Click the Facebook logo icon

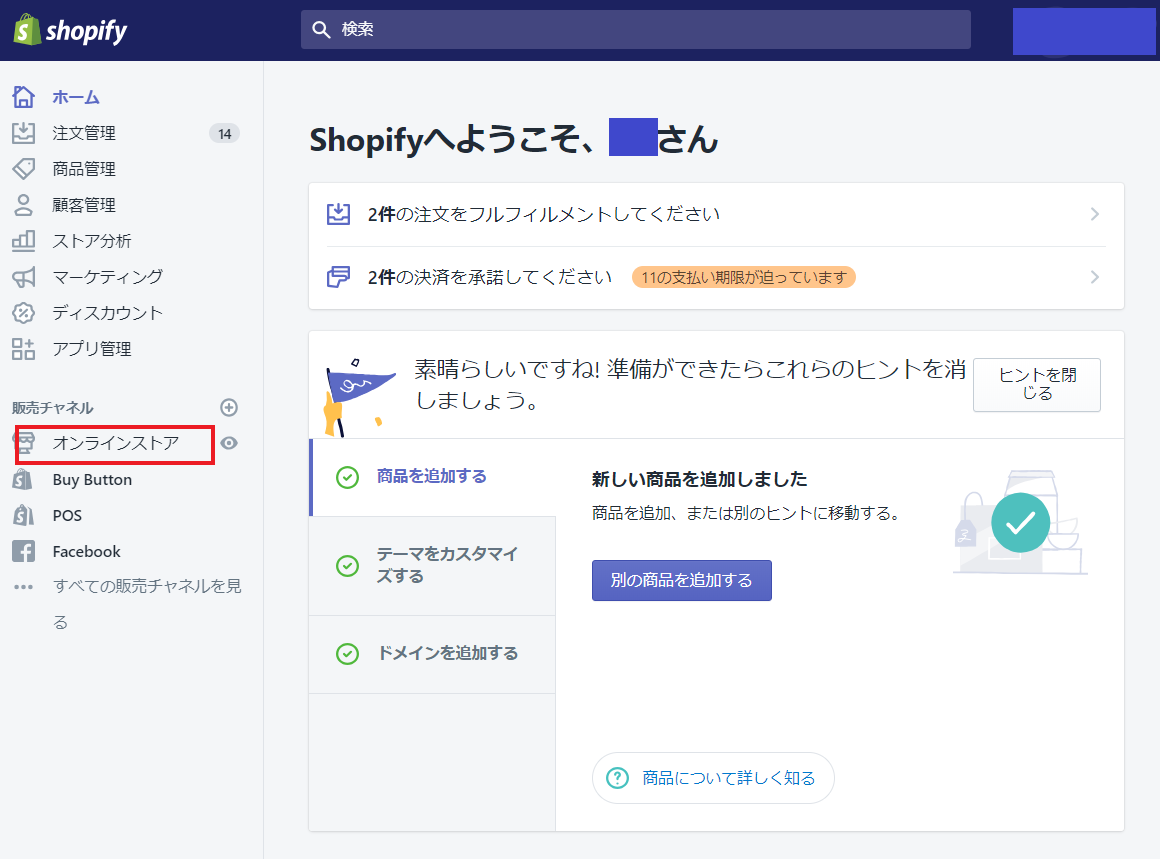coord(24,551)
